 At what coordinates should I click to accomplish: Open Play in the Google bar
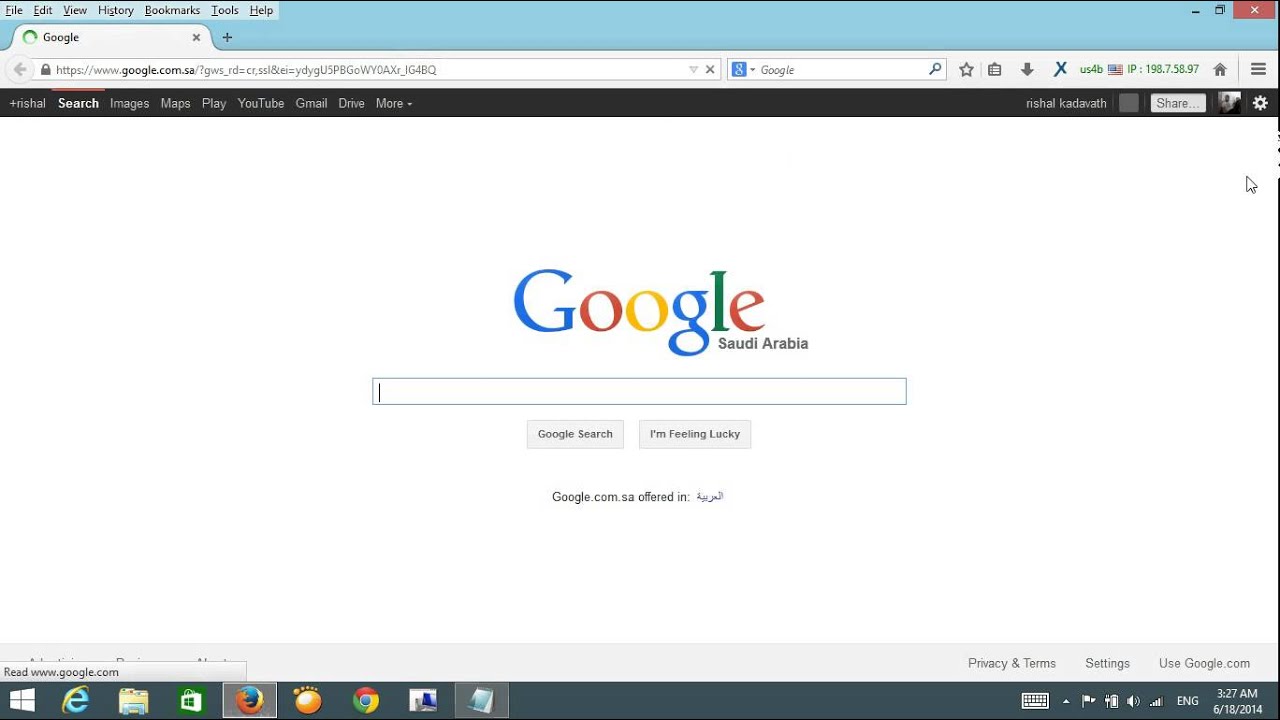(214, 103)
